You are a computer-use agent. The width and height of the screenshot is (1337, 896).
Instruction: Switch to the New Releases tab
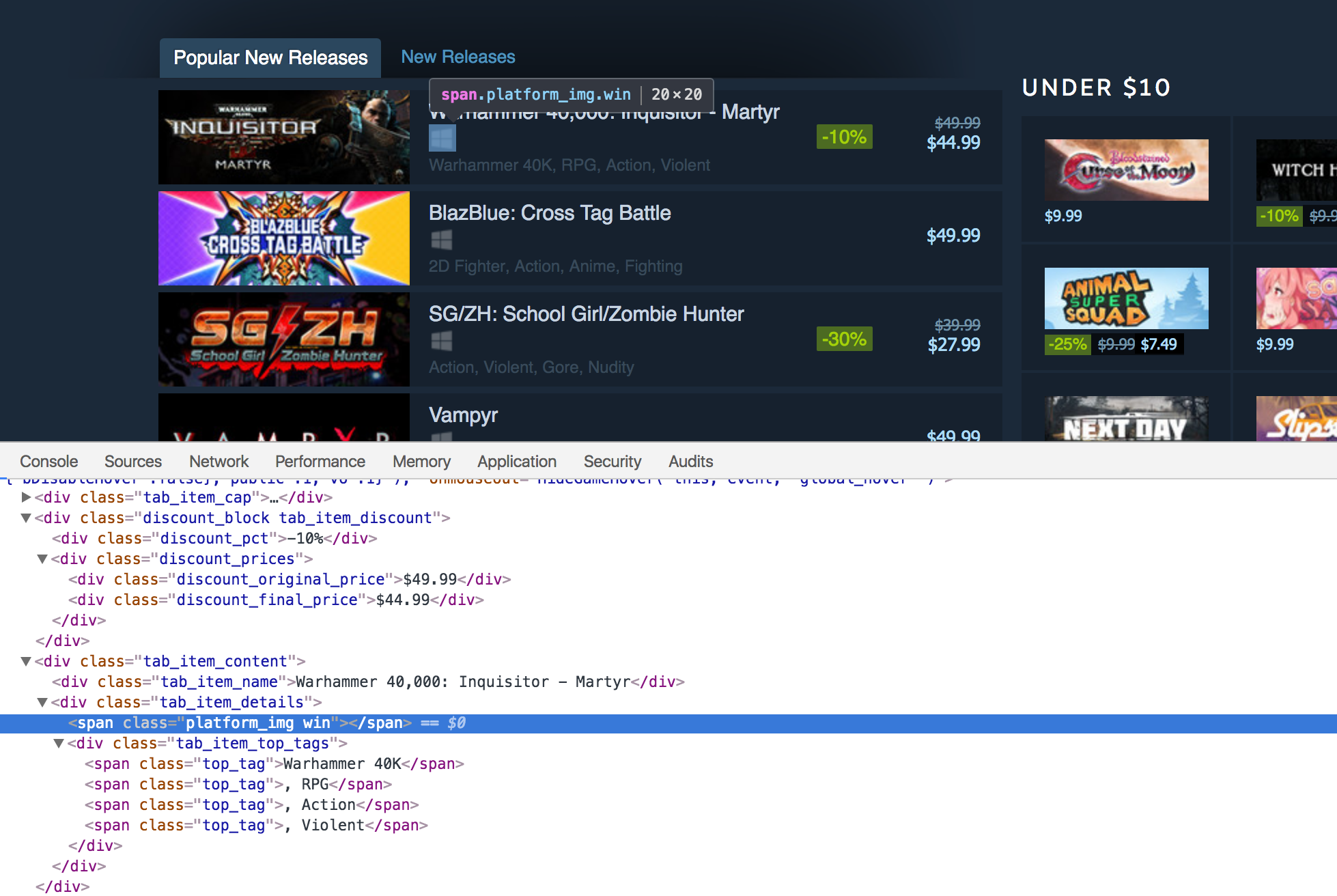[458, 57]
